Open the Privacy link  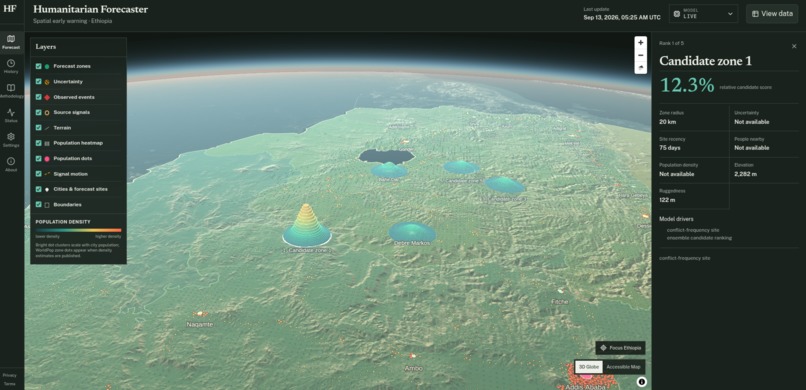[x=9, y=376]
